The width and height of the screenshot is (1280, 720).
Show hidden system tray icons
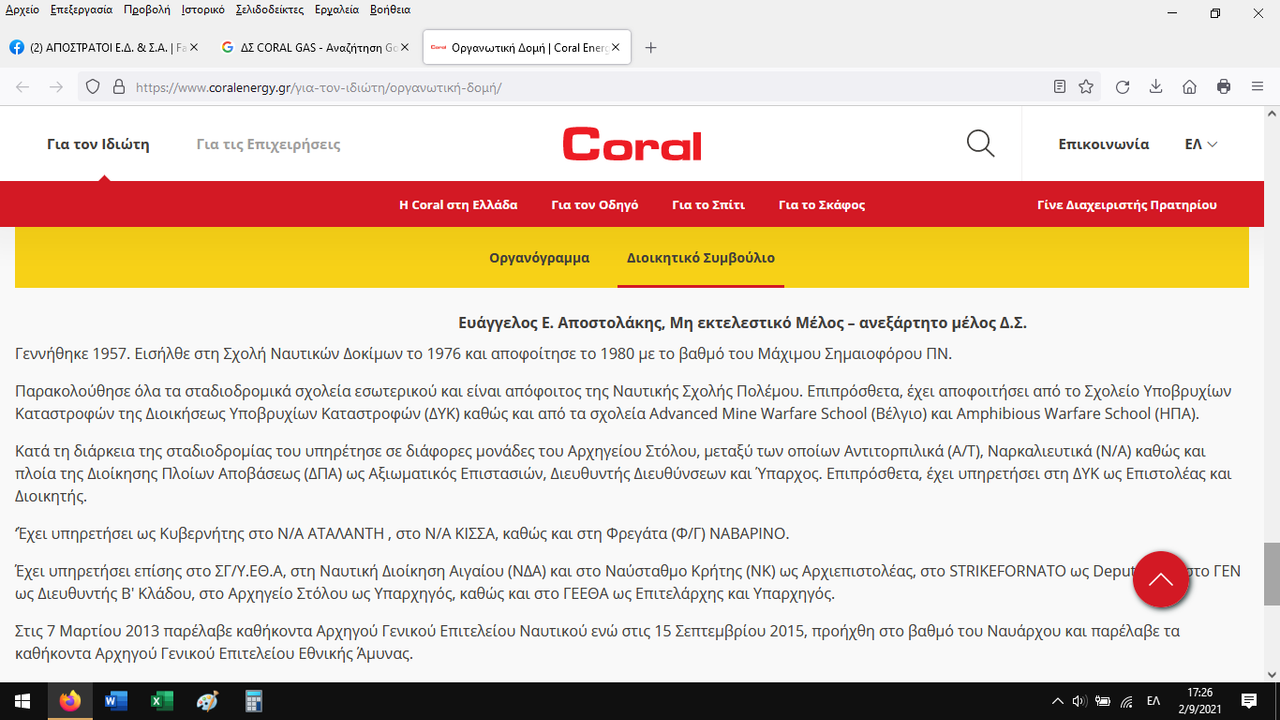[1058, 701]
